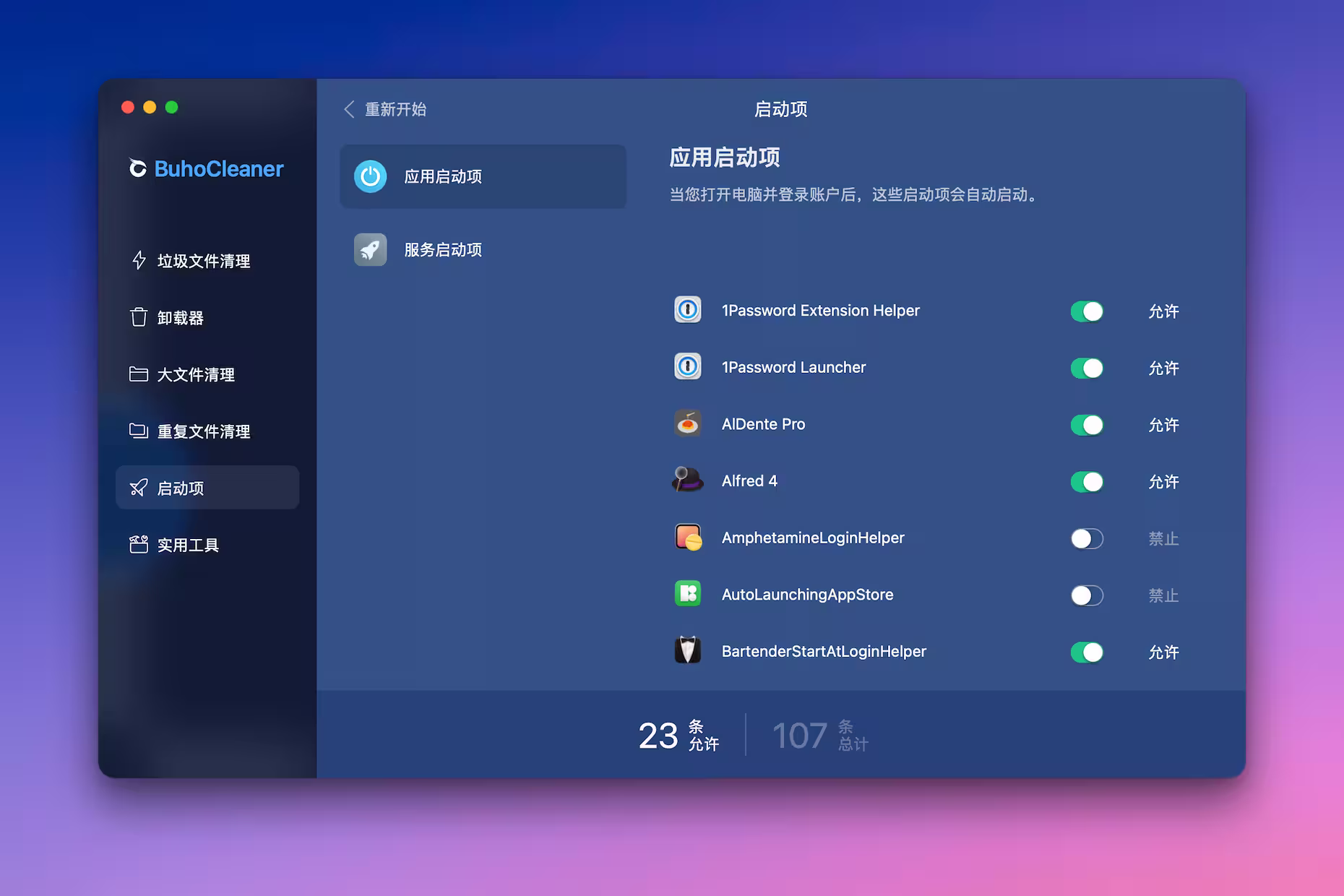Close the BuhoCleaner window with red button
Viewport: 1344px width, 896px height.
click(128, 107)
